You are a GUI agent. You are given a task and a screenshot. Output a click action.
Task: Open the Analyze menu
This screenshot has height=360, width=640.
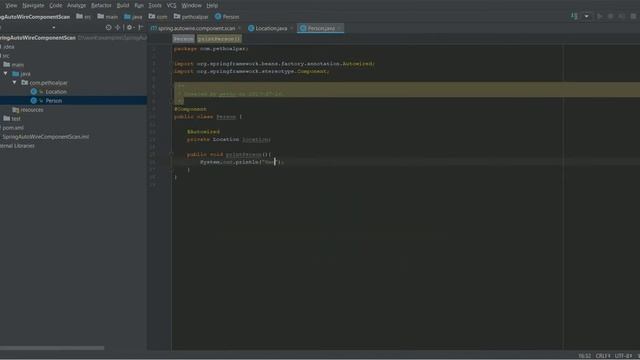[x=76, y=5]
